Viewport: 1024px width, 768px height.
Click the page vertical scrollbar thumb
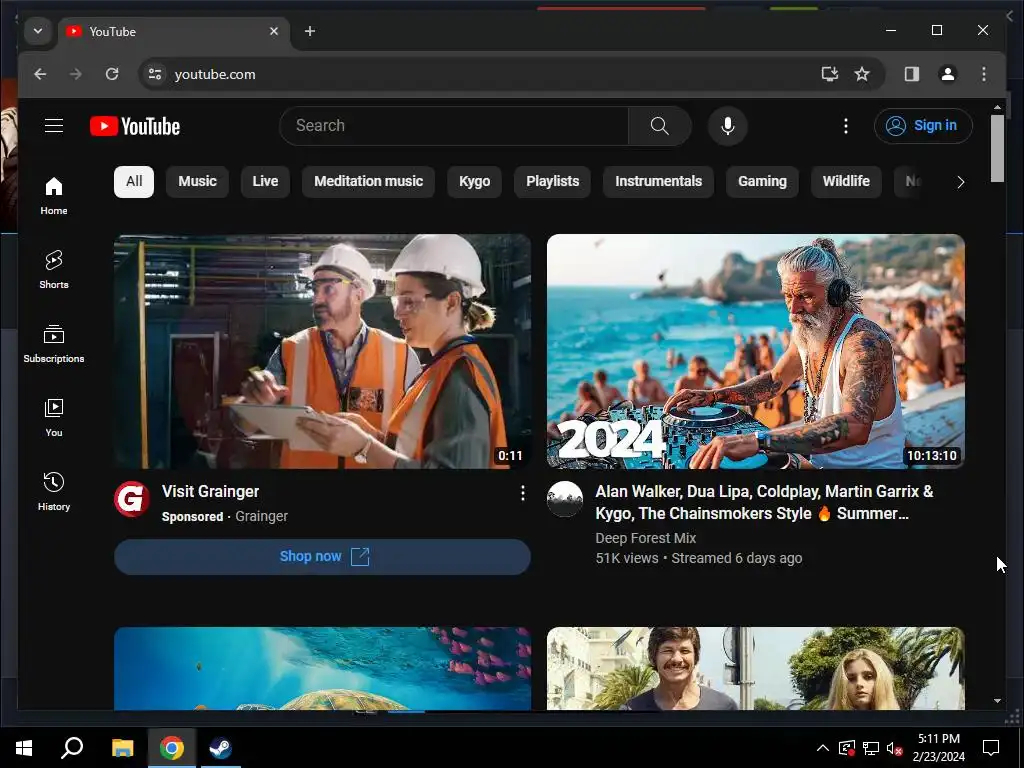point(997,149)
